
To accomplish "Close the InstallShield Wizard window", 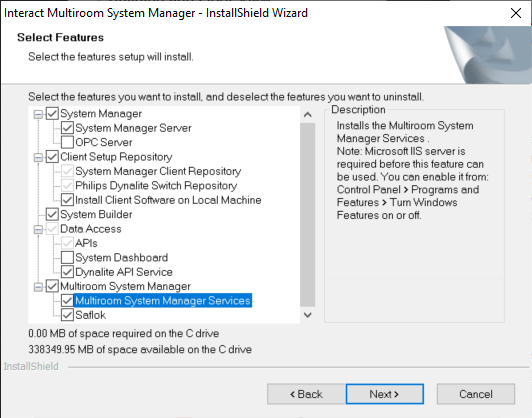I will (516, 13).
